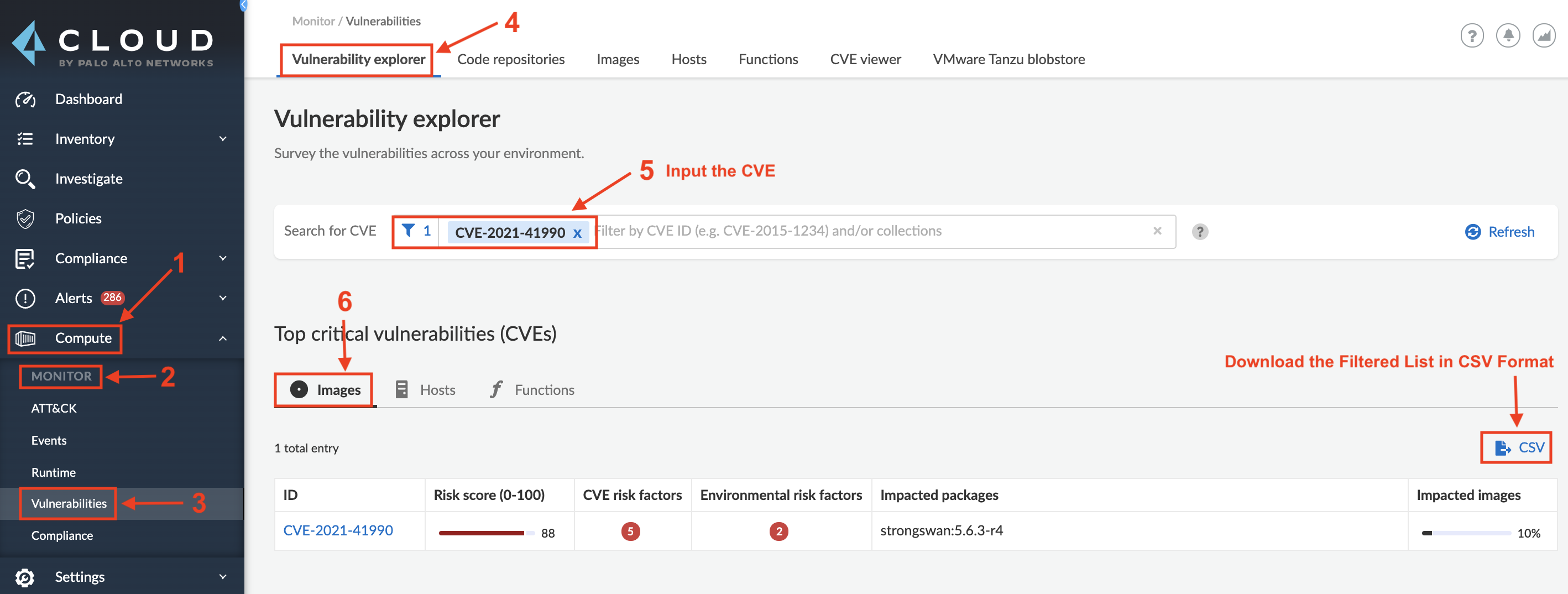Select the Hosts sub-tab under Top critical vulnerabilities
Viewport: 1568px width, 594px height.
(x=426, y=390)
